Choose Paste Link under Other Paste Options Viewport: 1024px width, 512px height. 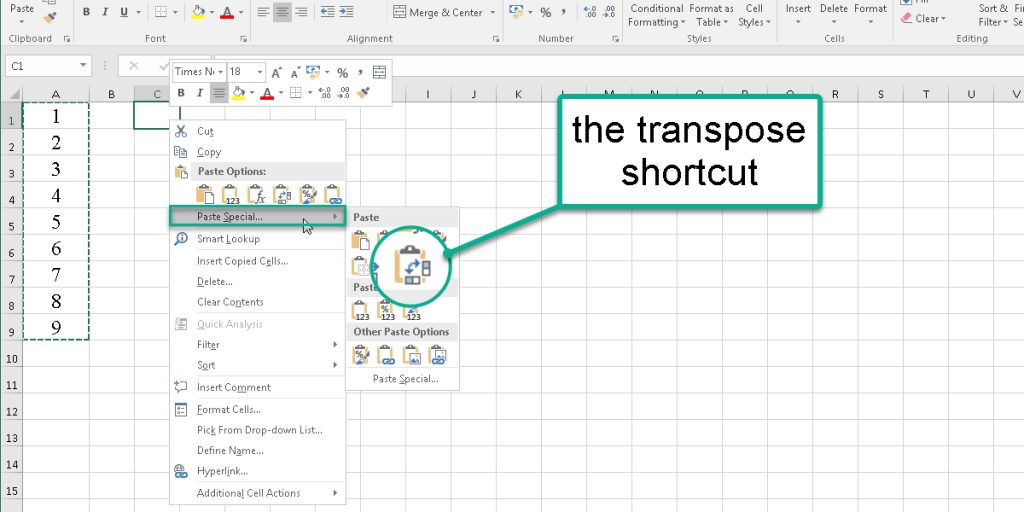[386, 355]
